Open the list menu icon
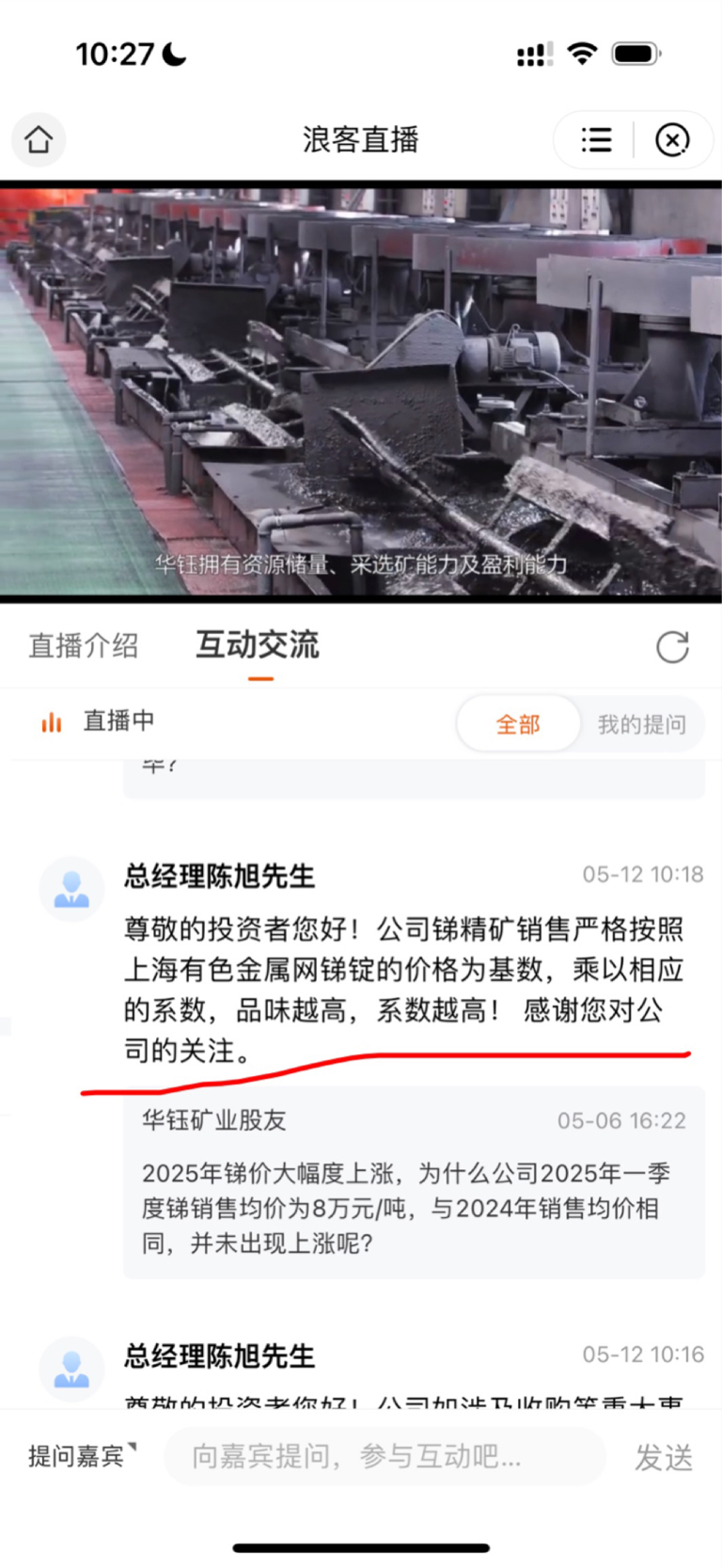Screen dimensions: 722x1568 (x=596, y=140)
